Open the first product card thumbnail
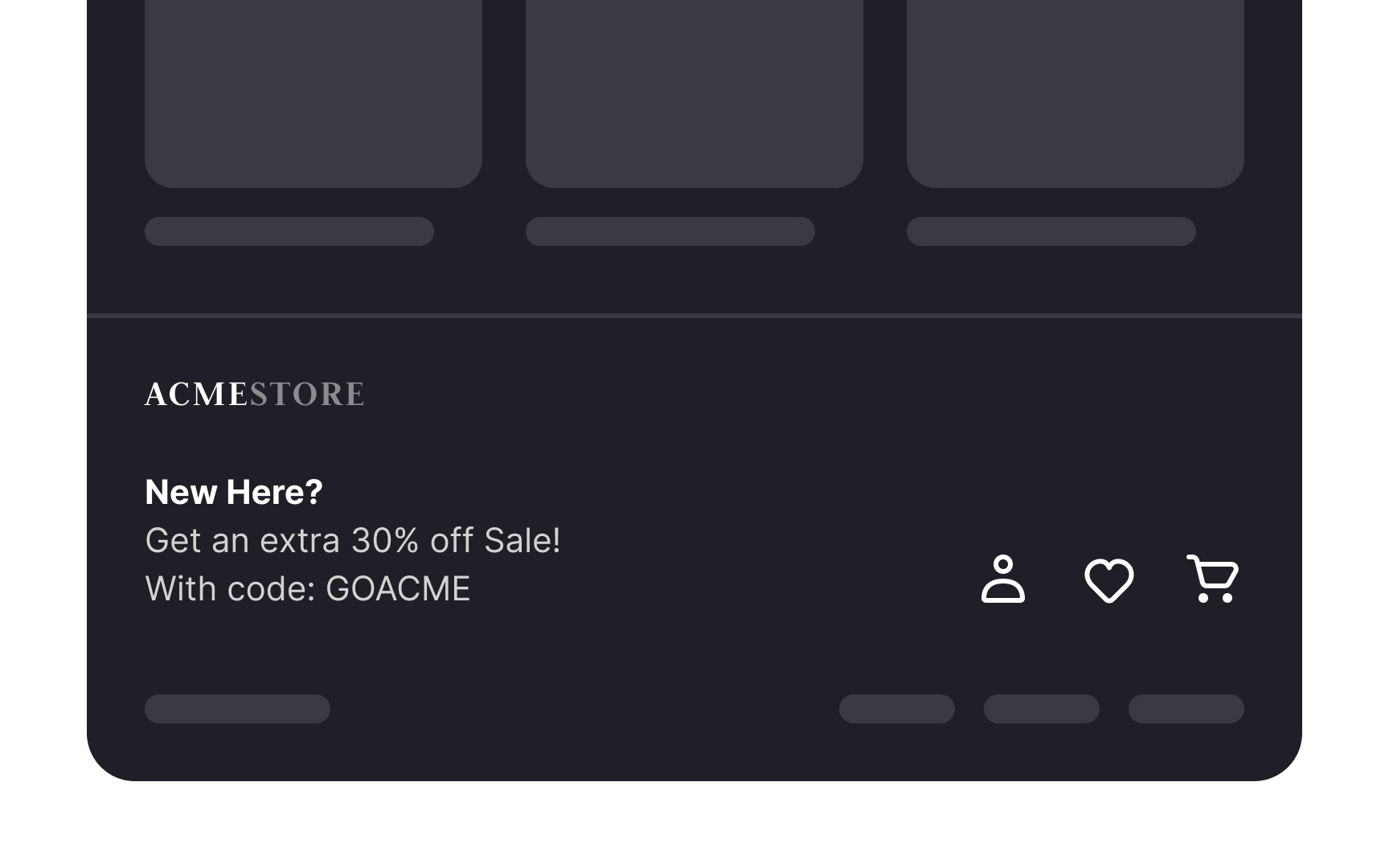This screenshot has height=868, width=1389. [313, 88]
